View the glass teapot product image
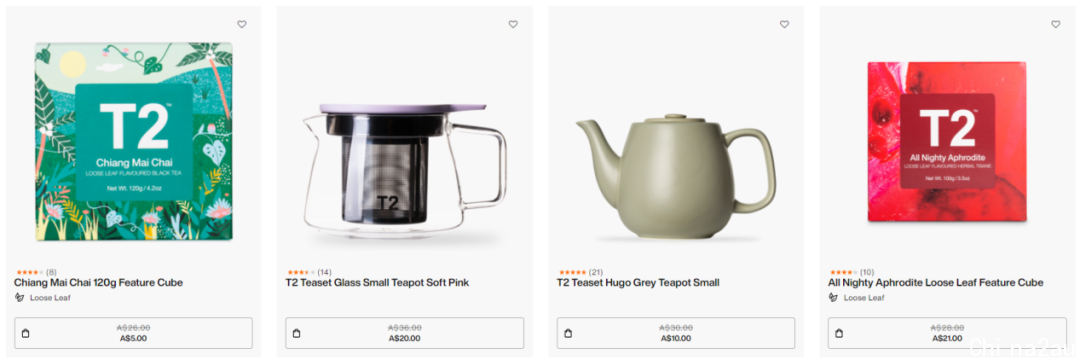 (405, 169)
